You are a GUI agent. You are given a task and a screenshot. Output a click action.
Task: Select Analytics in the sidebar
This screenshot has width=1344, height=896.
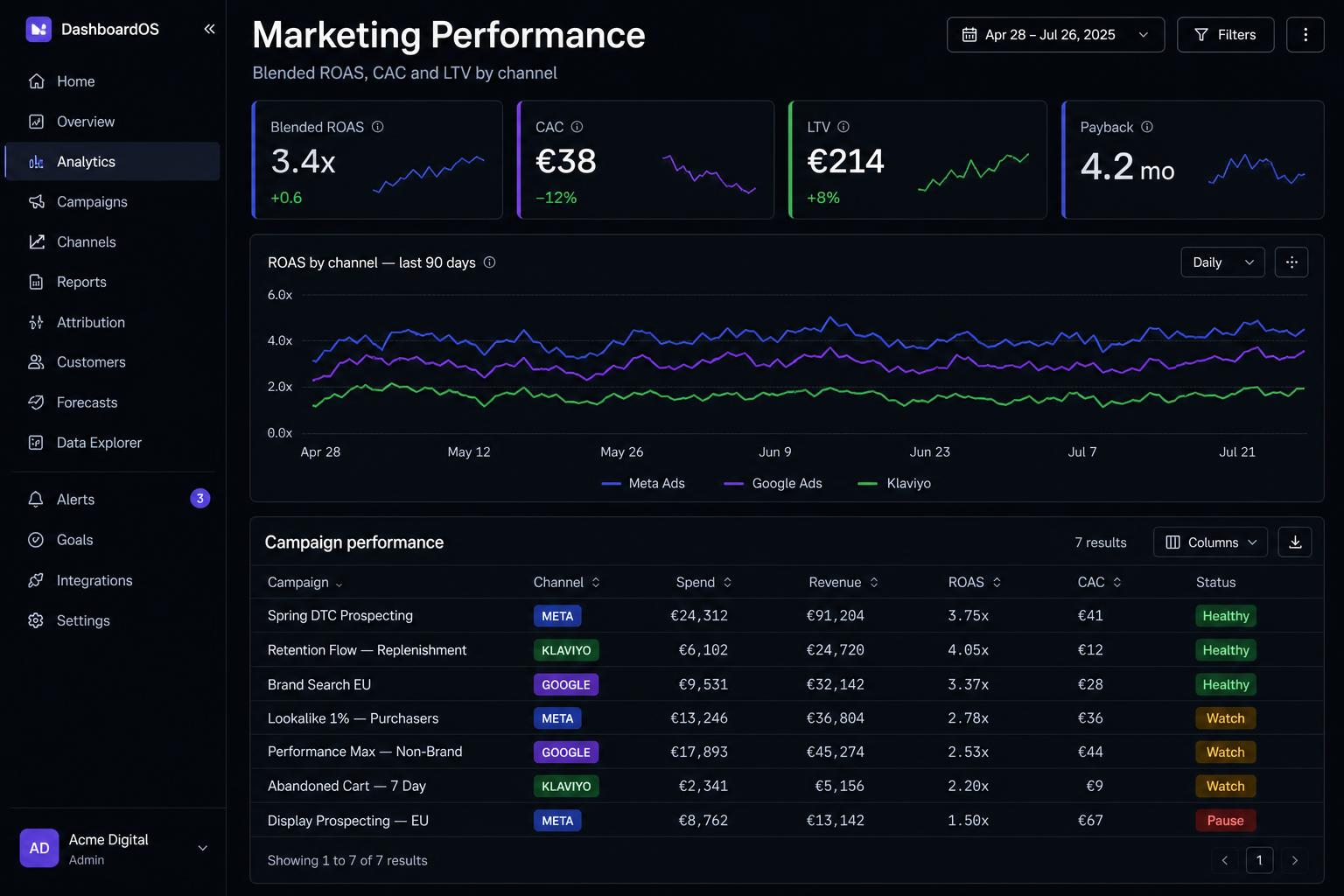click(113, 162)
